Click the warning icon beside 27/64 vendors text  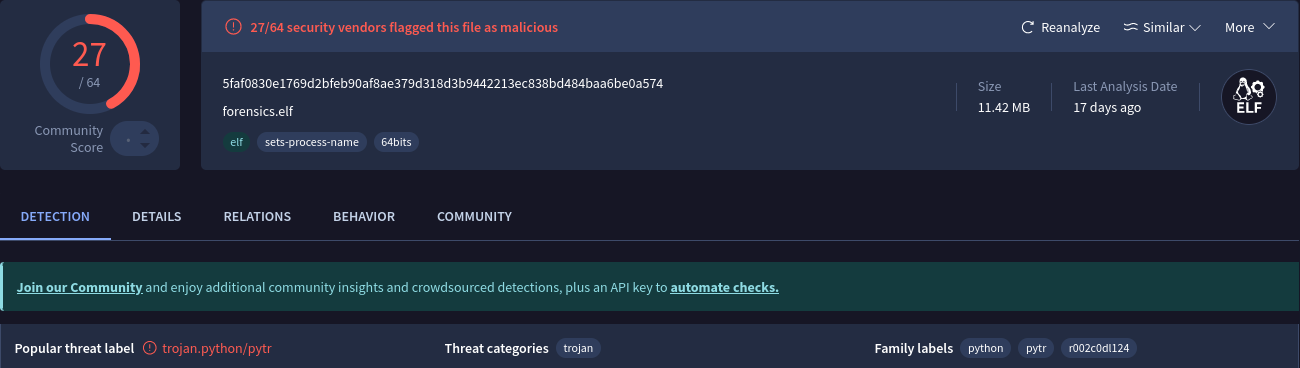click(x=233, y=27)
